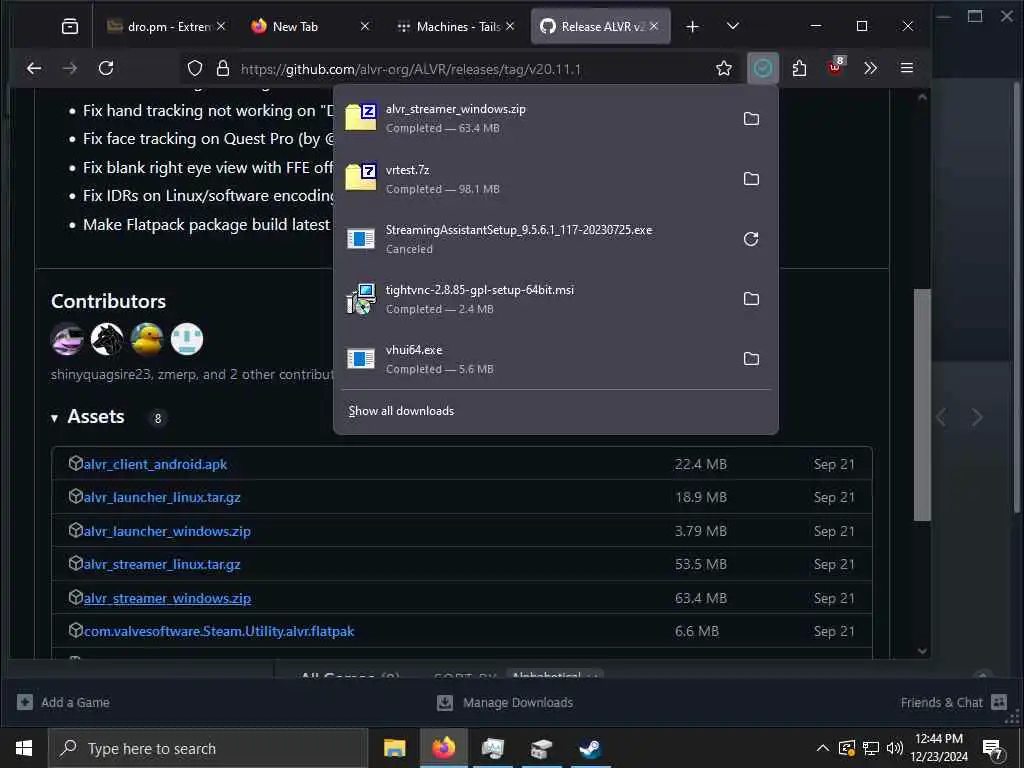Image resolution: width=1024 pixels, height=768 pixels.
Task: Click the site security padlock icon
Action: 223,69
